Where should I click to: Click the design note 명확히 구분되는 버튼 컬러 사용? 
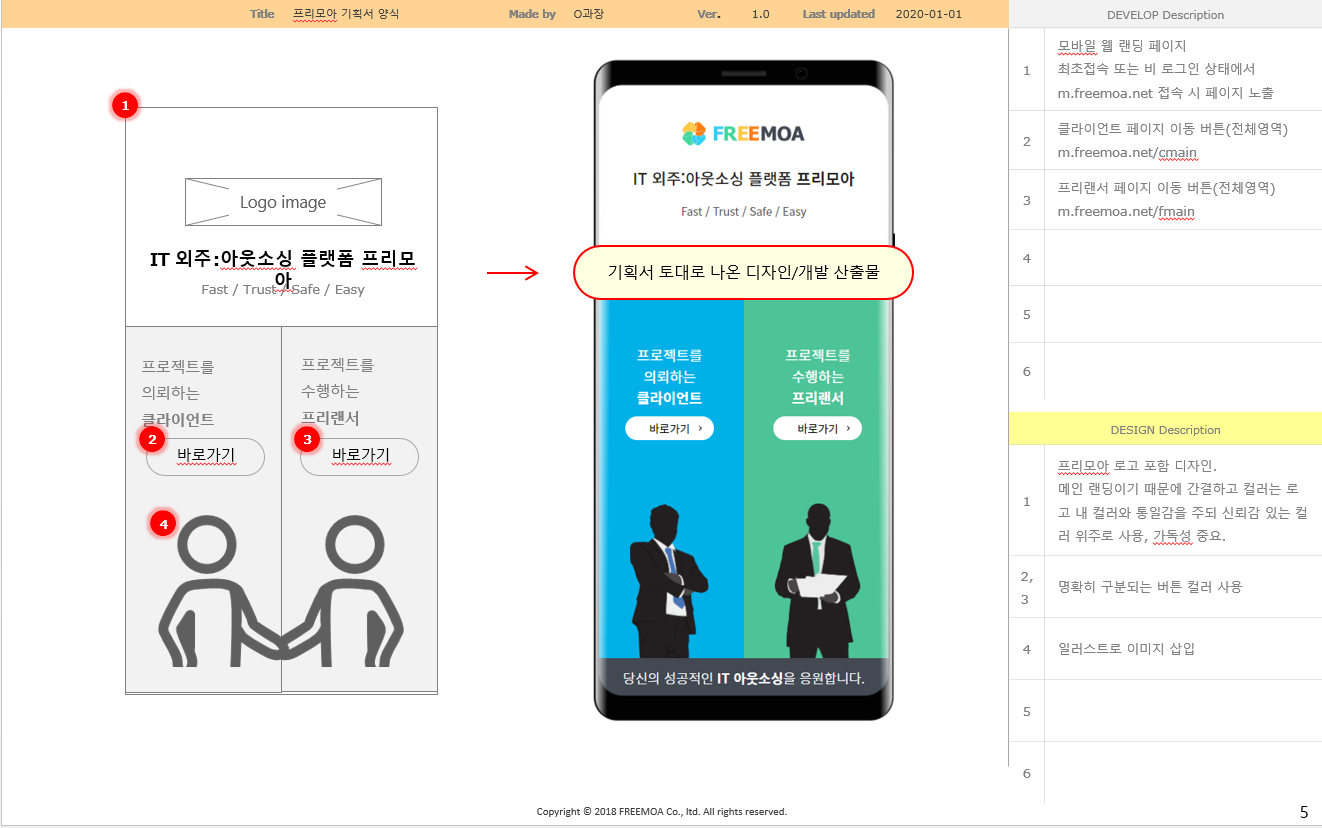(x=1150, y=587)
